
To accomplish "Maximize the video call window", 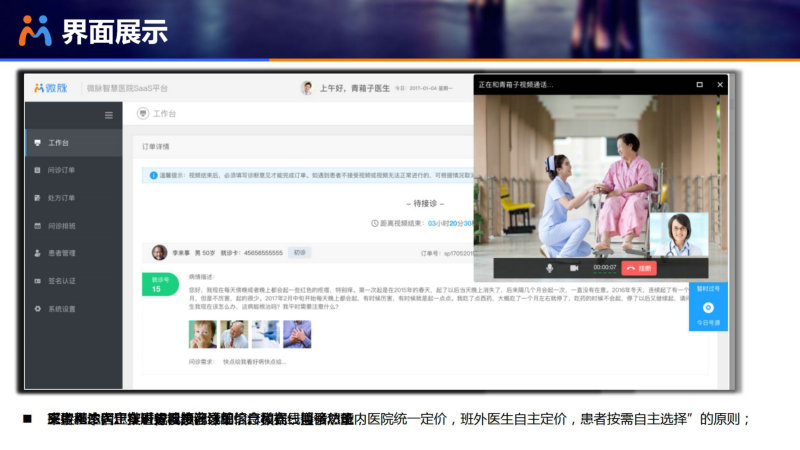I will pyautogui.click(x=699, y=85).
